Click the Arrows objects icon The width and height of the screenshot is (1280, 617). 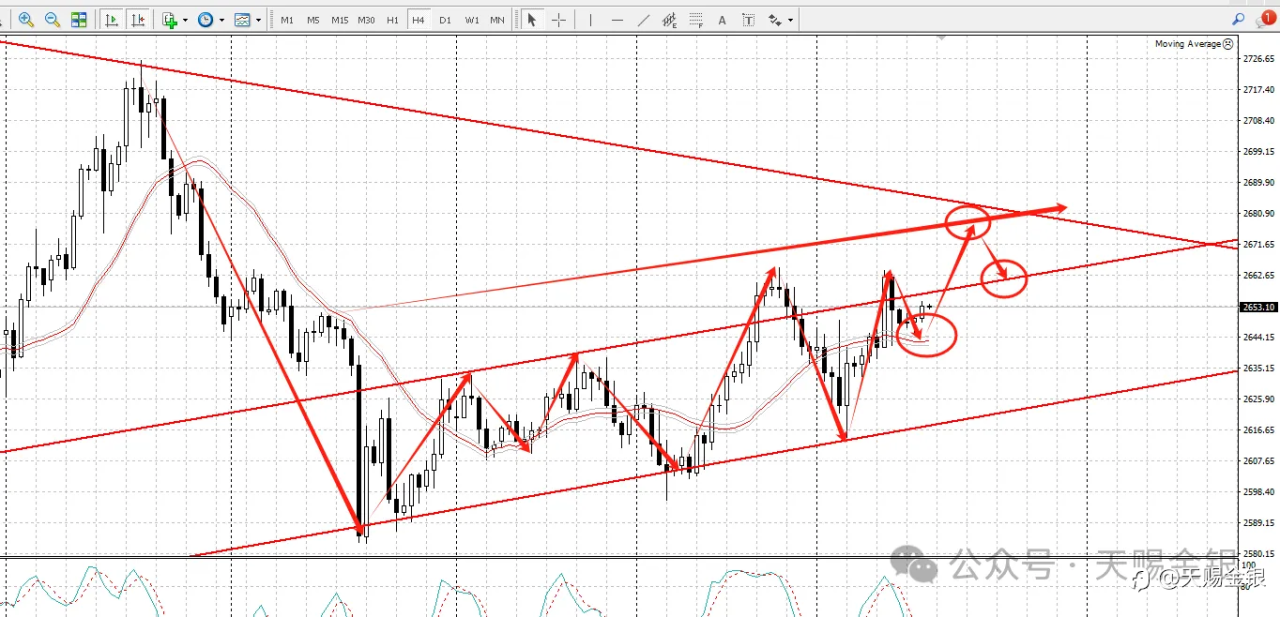[x=775, y=20]
